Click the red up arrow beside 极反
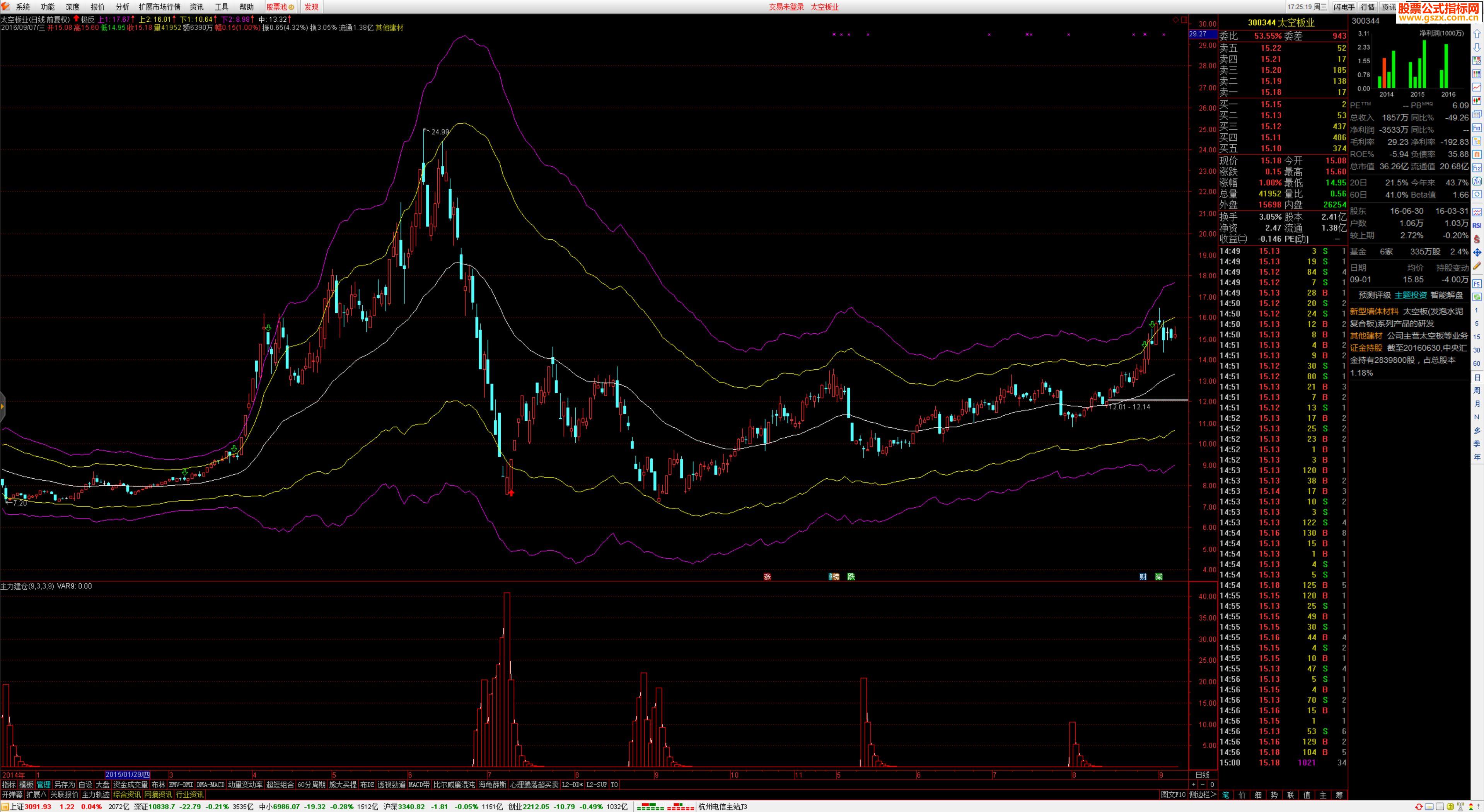The height and width of the screenshot is (812, 1484). coord(76,19)
